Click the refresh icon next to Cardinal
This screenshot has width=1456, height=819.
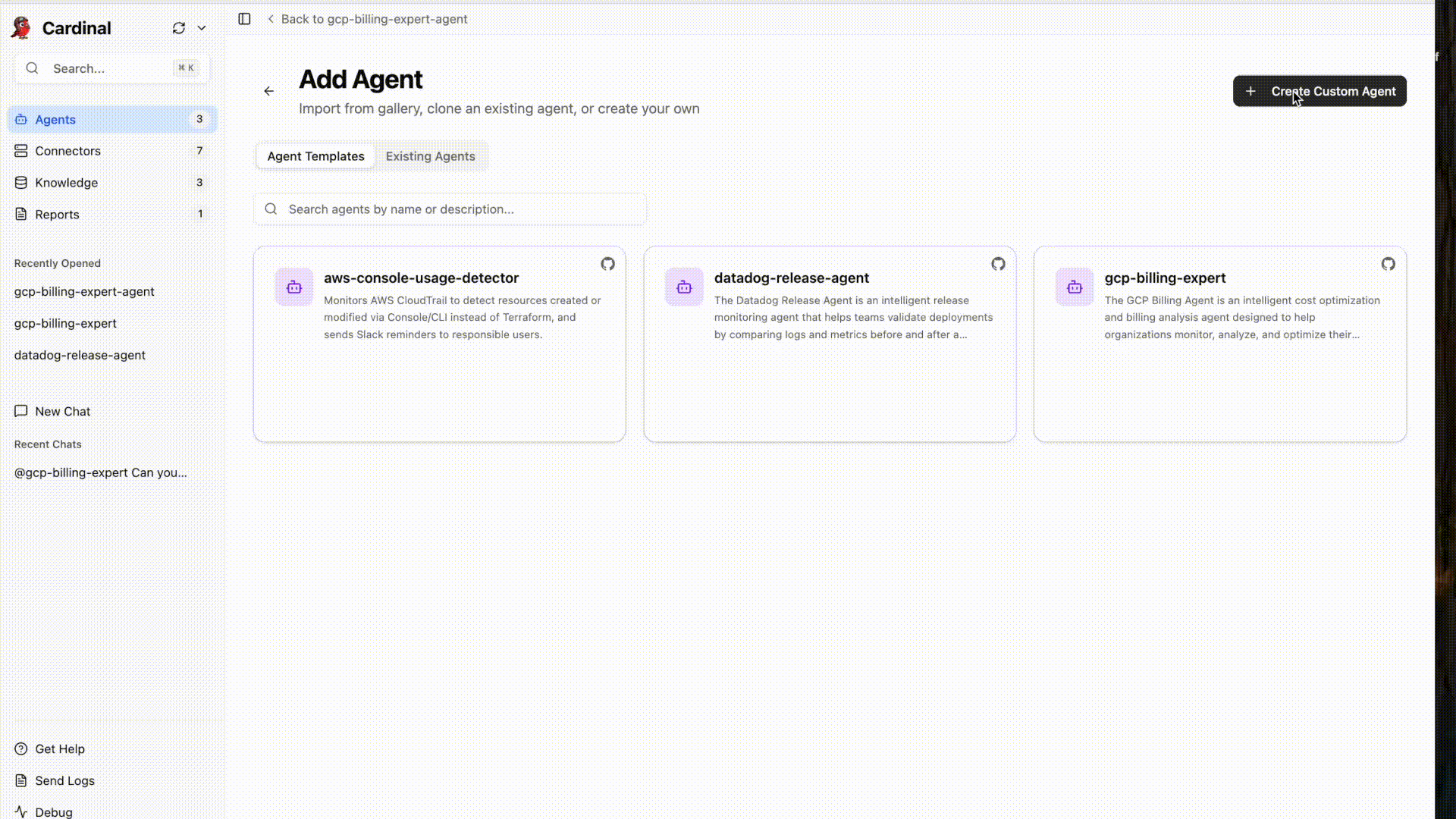(x=179, y=28)
